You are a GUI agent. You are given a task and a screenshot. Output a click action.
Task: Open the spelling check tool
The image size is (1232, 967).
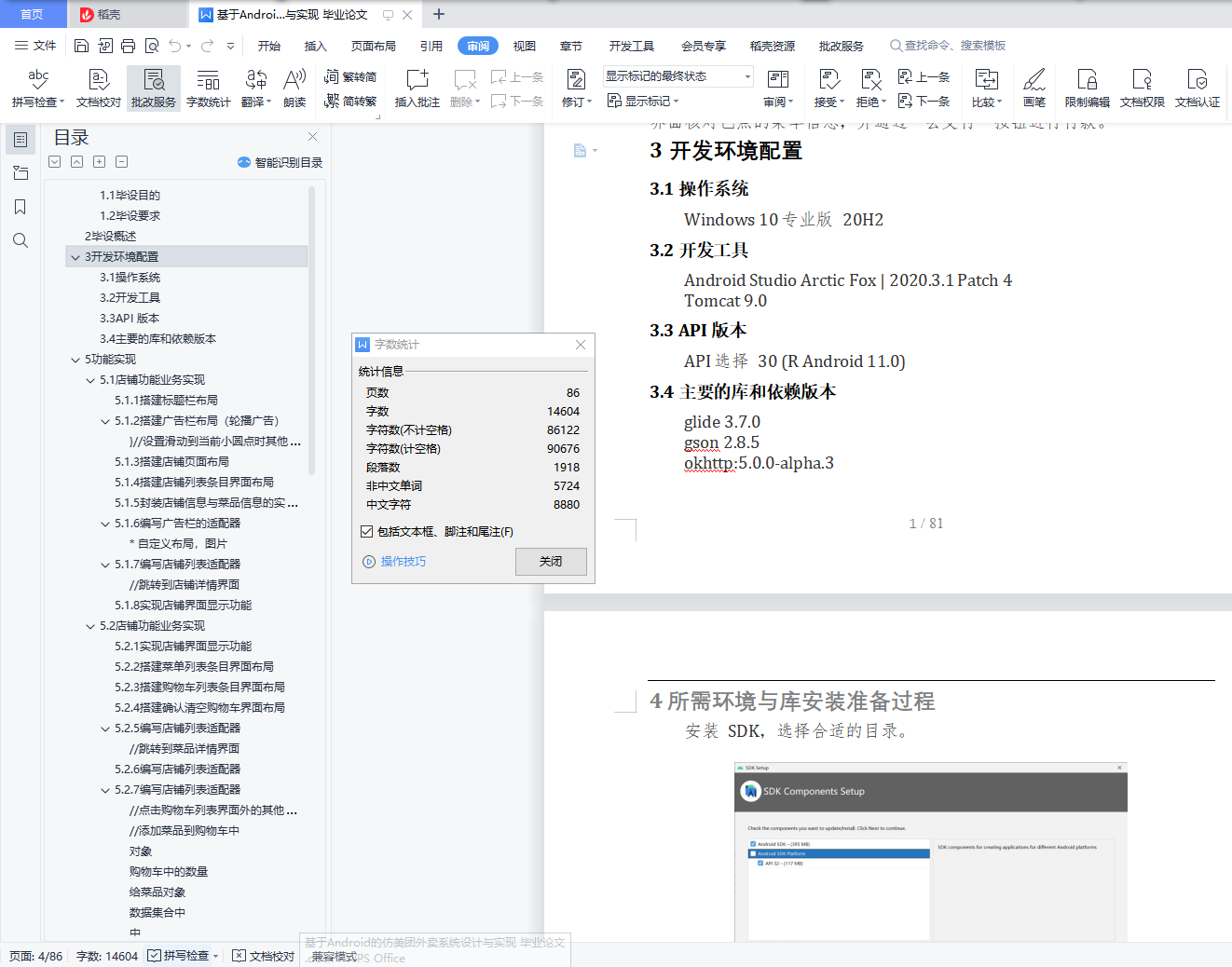pyautogui.click(x=38, y=89)
